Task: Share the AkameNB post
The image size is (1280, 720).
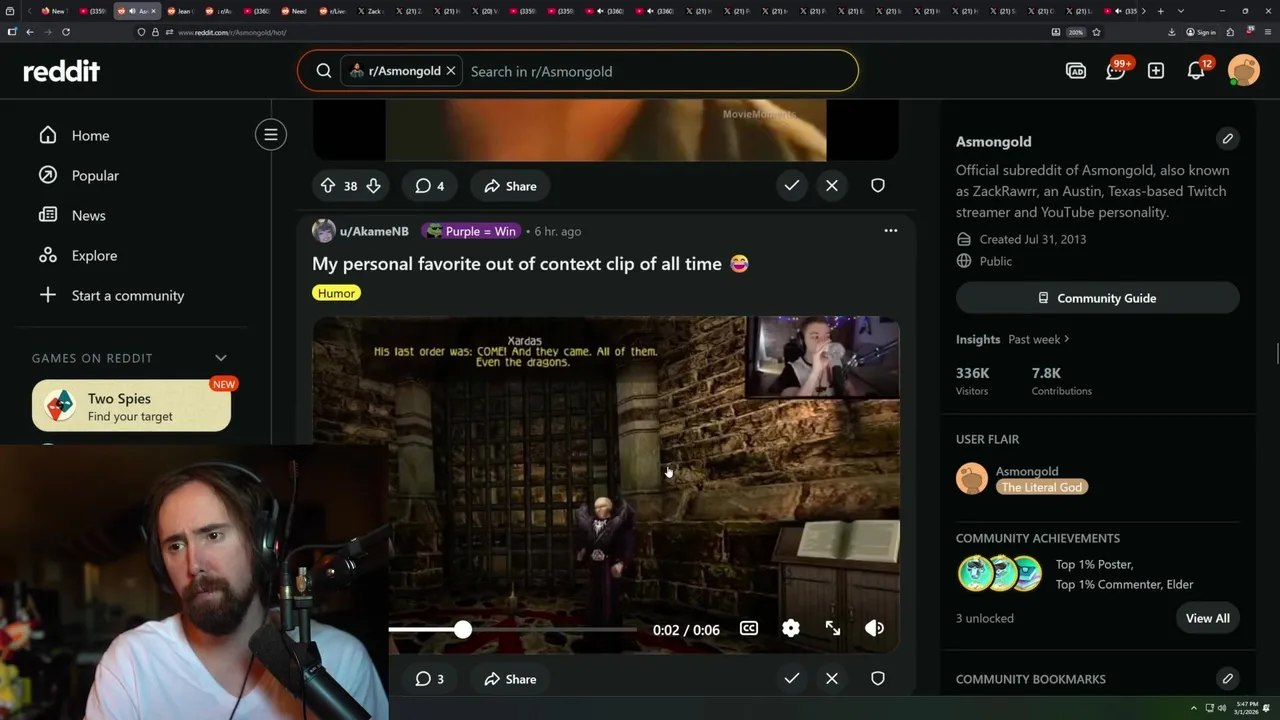Action: pyautogui.click(x=510, y=679)
